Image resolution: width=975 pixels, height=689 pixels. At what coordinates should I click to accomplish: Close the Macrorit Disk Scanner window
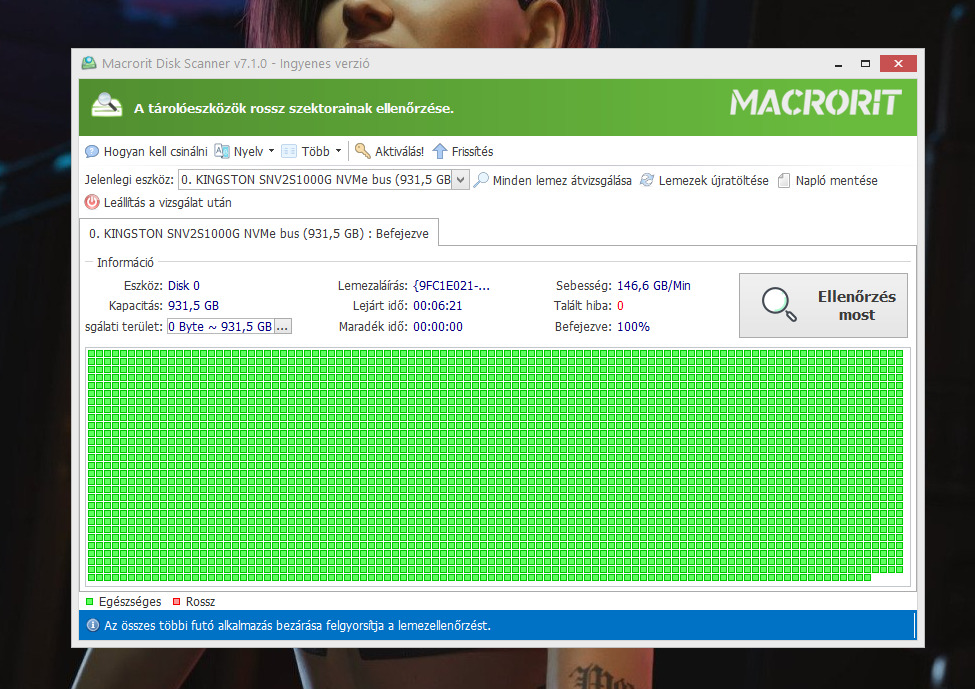point(898,63)
